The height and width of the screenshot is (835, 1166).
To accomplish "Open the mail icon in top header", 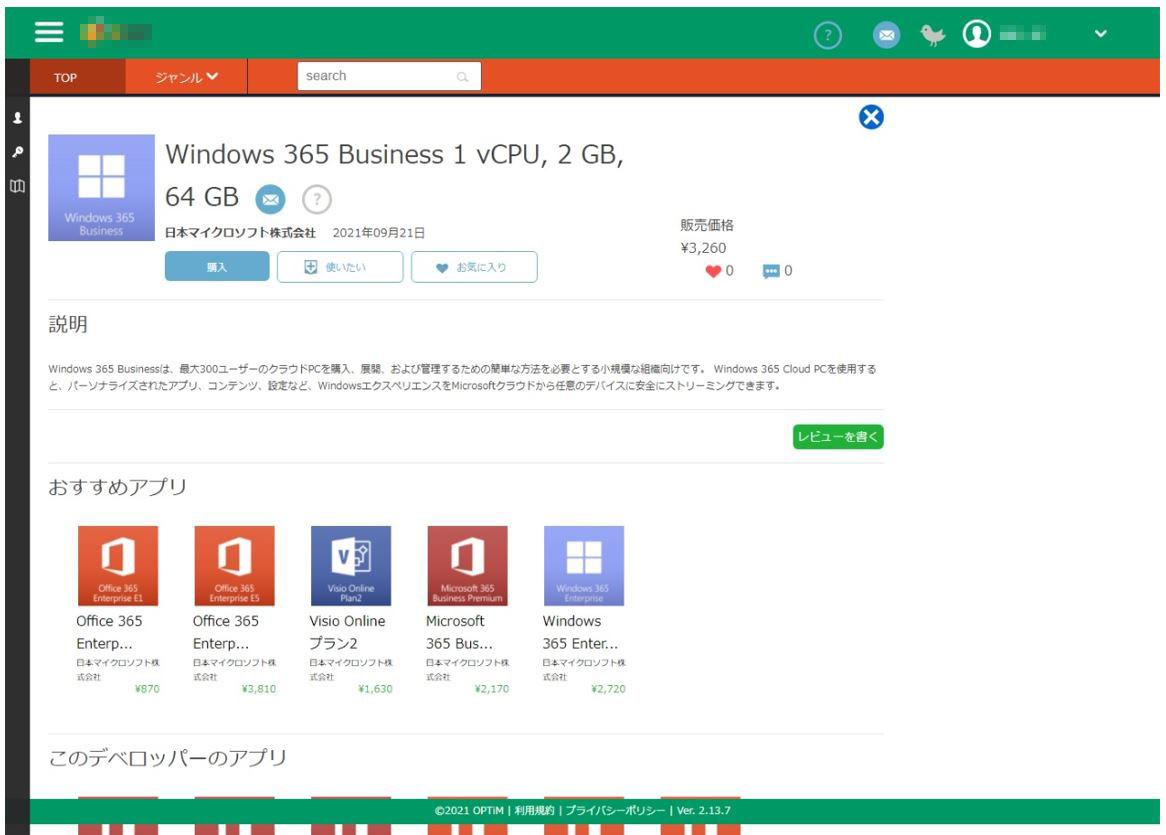I will [886, 35].
